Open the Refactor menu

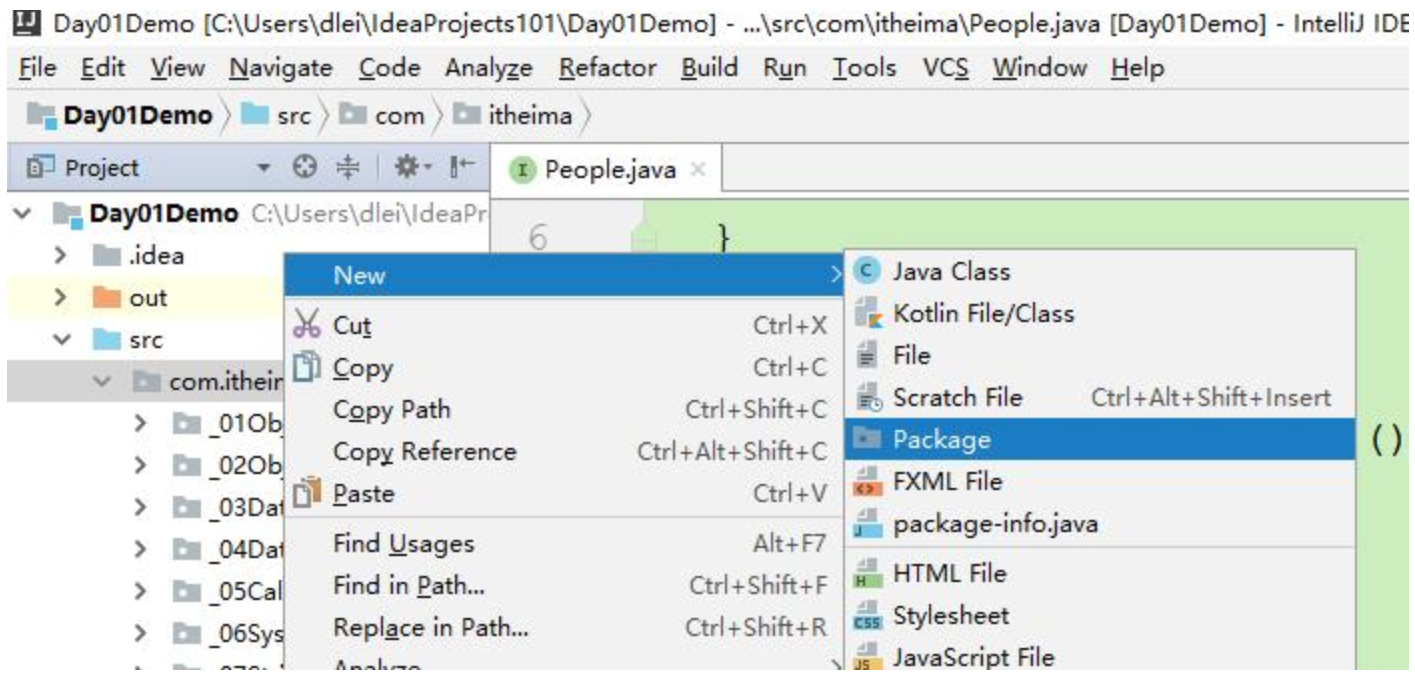click(608, 68)
